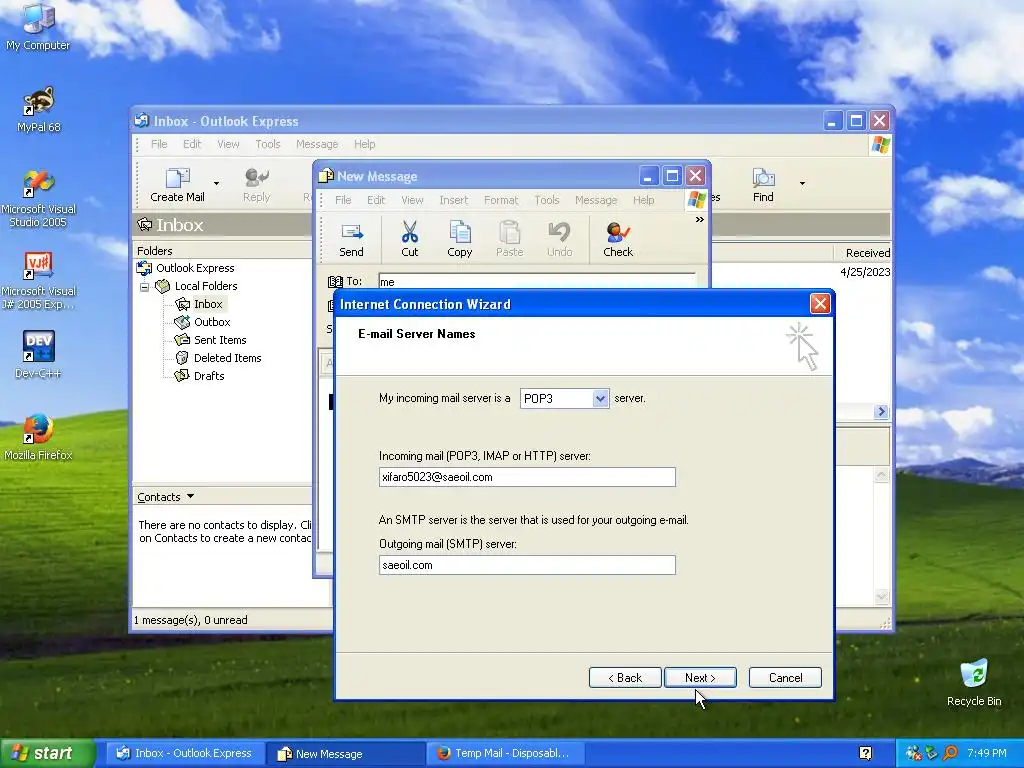Viewport: 1024px width, 768px height.
Task: Open Microsoft Visual J# 2005 Express shortcut
Action: (39, 281)
